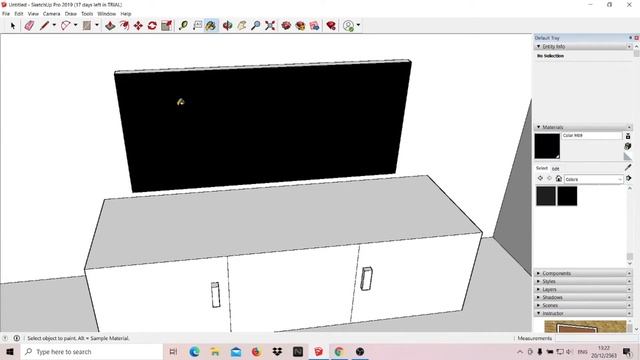Image resolution: width=640 pixels, height=360 pixels.
Task: Select the Rectangle shape tool
Action: [x=87, y=26]
